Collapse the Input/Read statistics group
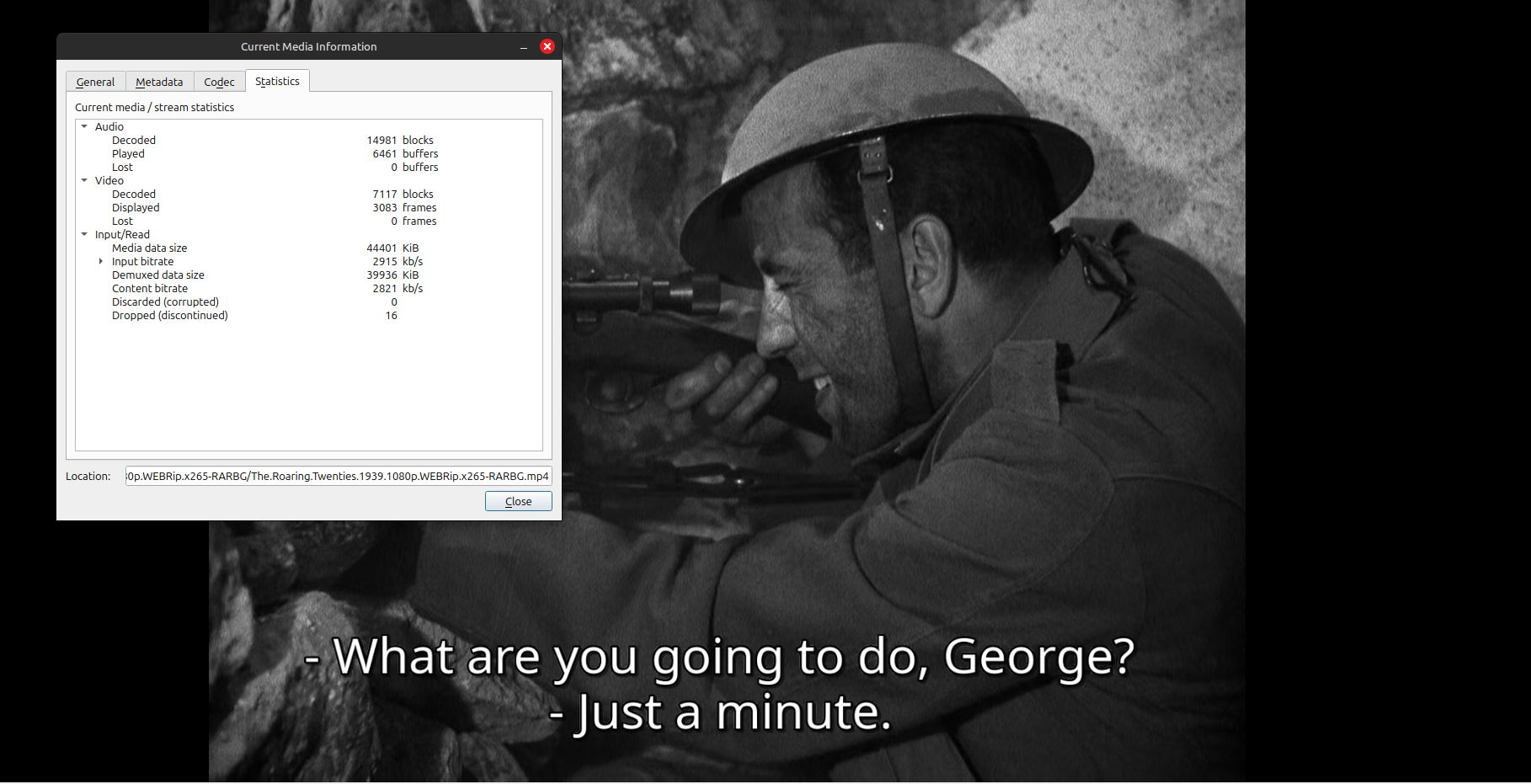Screen dimensions: 1531x784 click(x=84, y=234)
